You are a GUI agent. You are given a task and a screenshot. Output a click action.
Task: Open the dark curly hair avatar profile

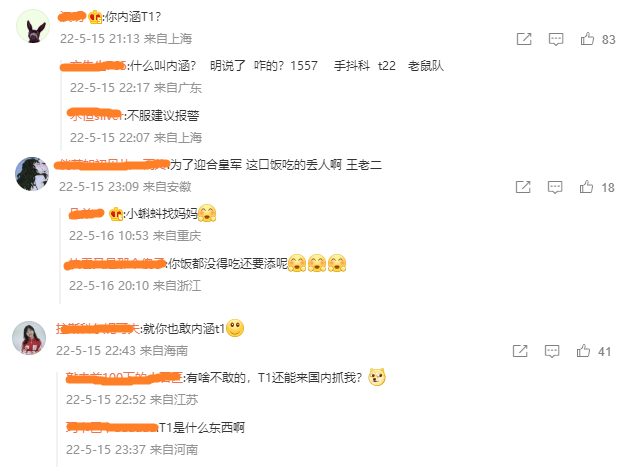pyautogui.click(x=32, y=174)
